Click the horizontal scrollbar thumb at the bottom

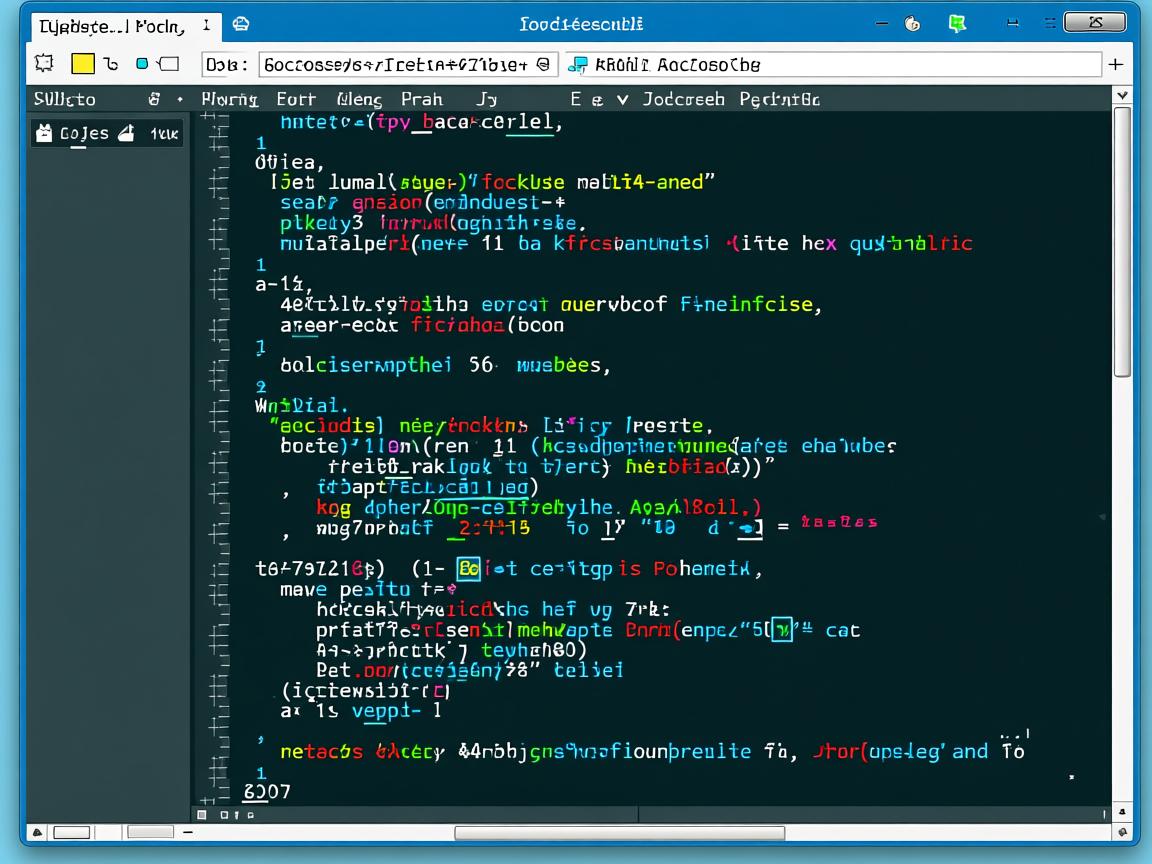[619, 833]
